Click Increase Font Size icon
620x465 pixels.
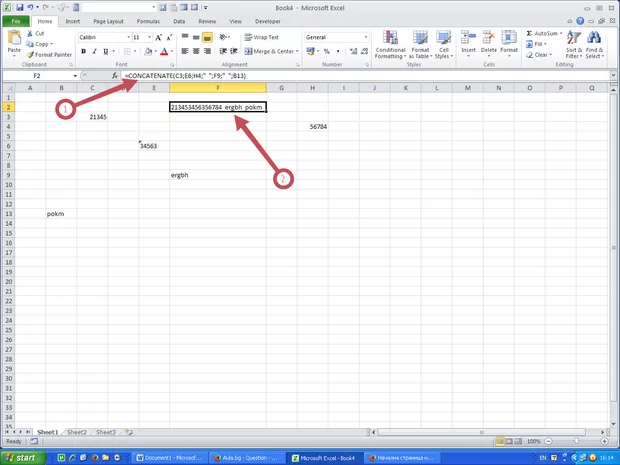point(158,38)
